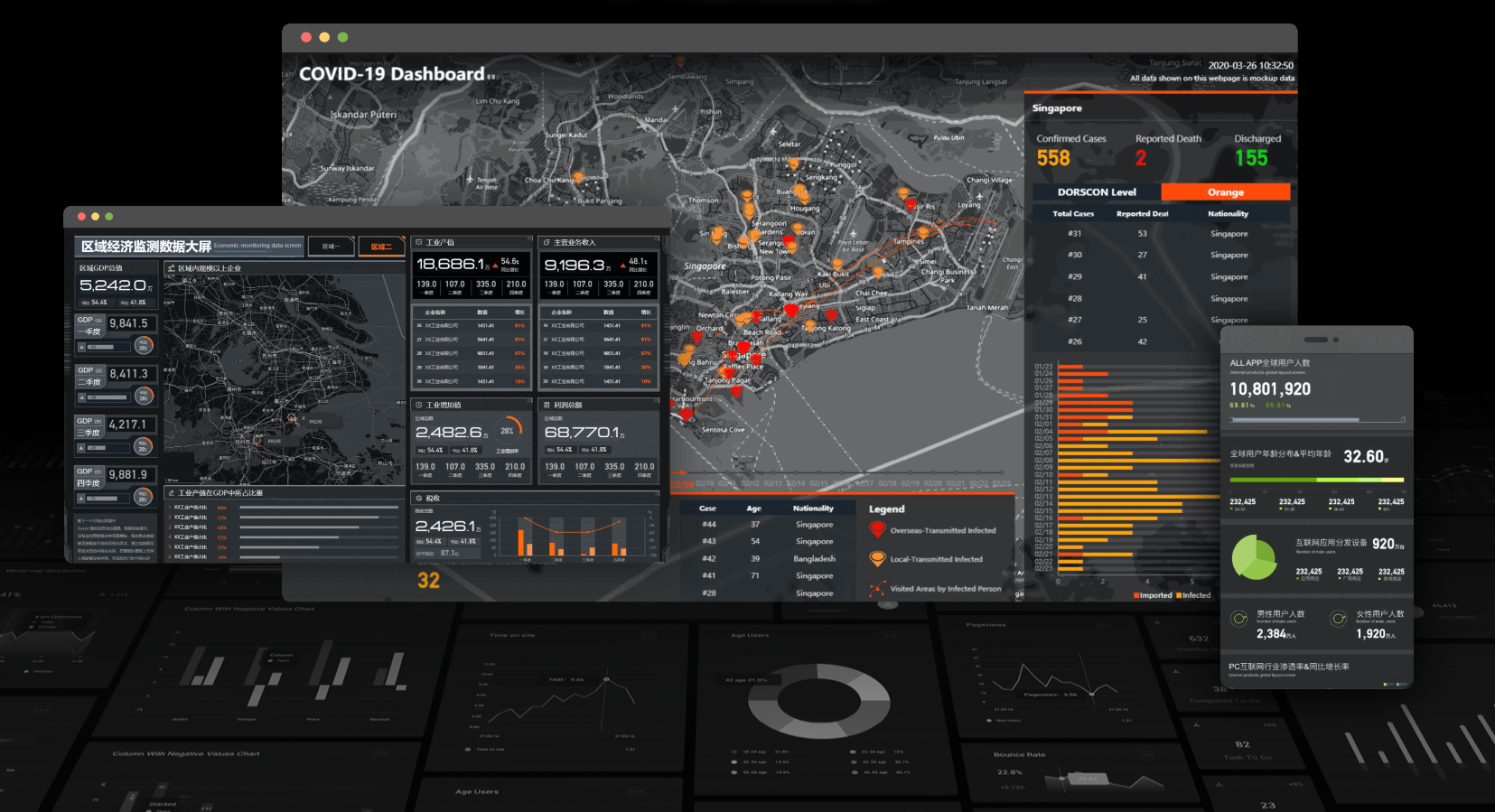
Task: Click the Overseas-Transmitted Infected legend marker icon
Action: pos(877,530)
